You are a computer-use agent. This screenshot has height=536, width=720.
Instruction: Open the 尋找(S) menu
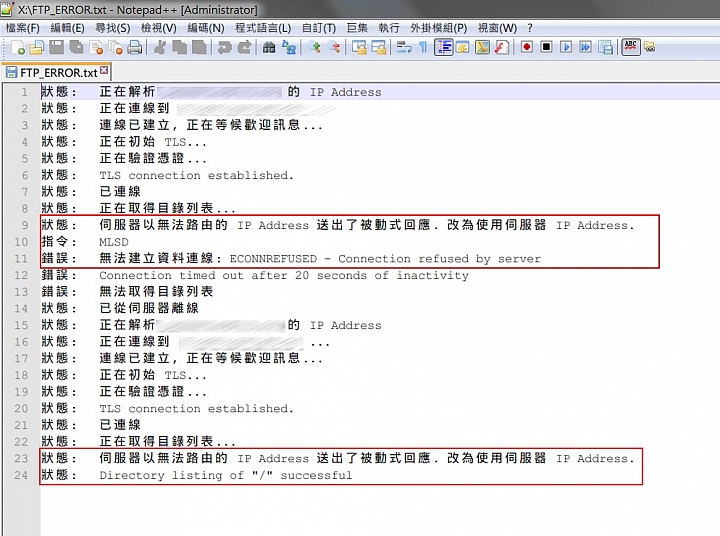(x=112, y=28)
